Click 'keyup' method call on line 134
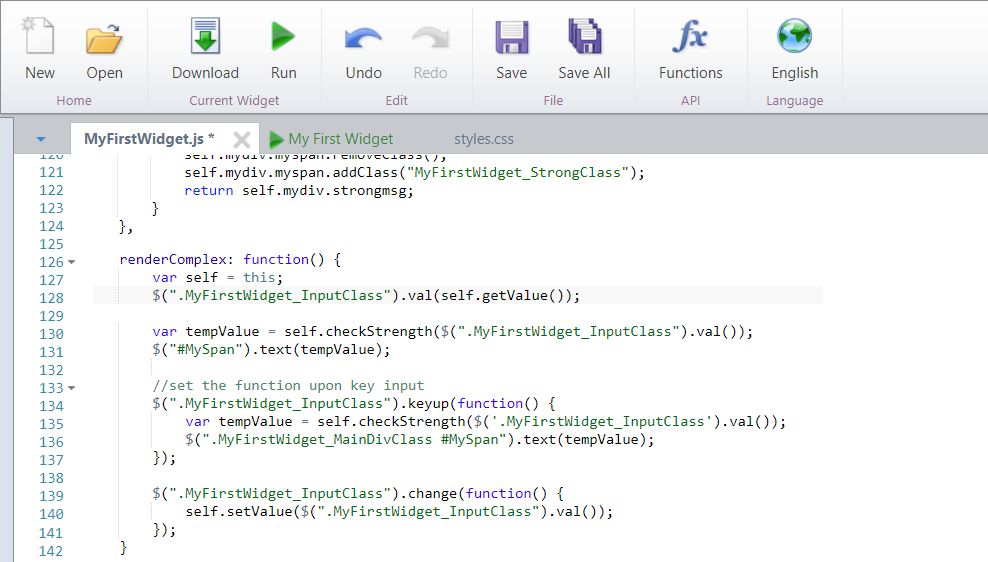 [428, 403]
